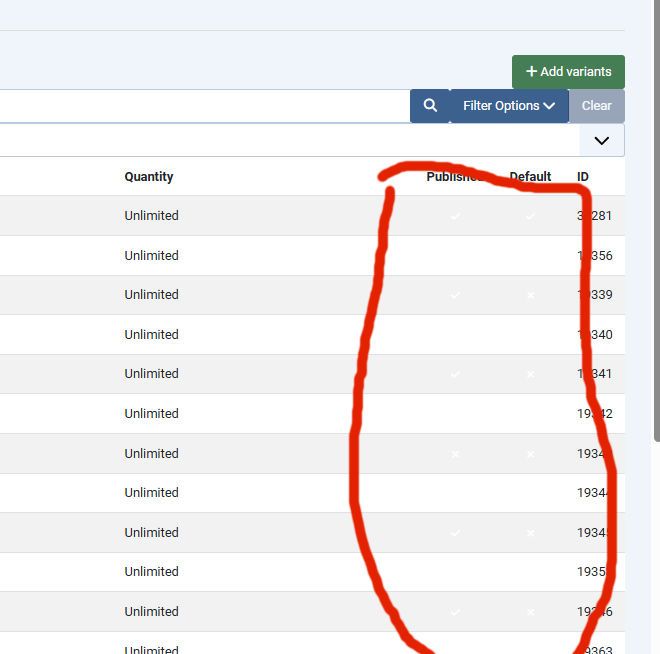Toggle Published checkmark in row ending 339

455,295
